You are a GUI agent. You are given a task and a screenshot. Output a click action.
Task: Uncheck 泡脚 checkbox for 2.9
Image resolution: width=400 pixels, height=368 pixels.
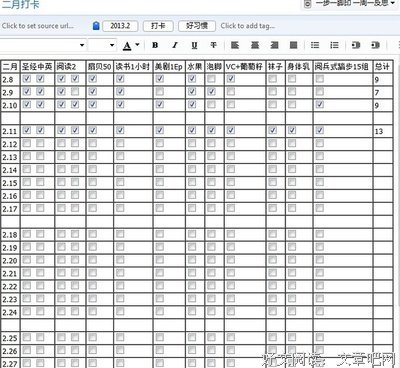pos(211,91)
